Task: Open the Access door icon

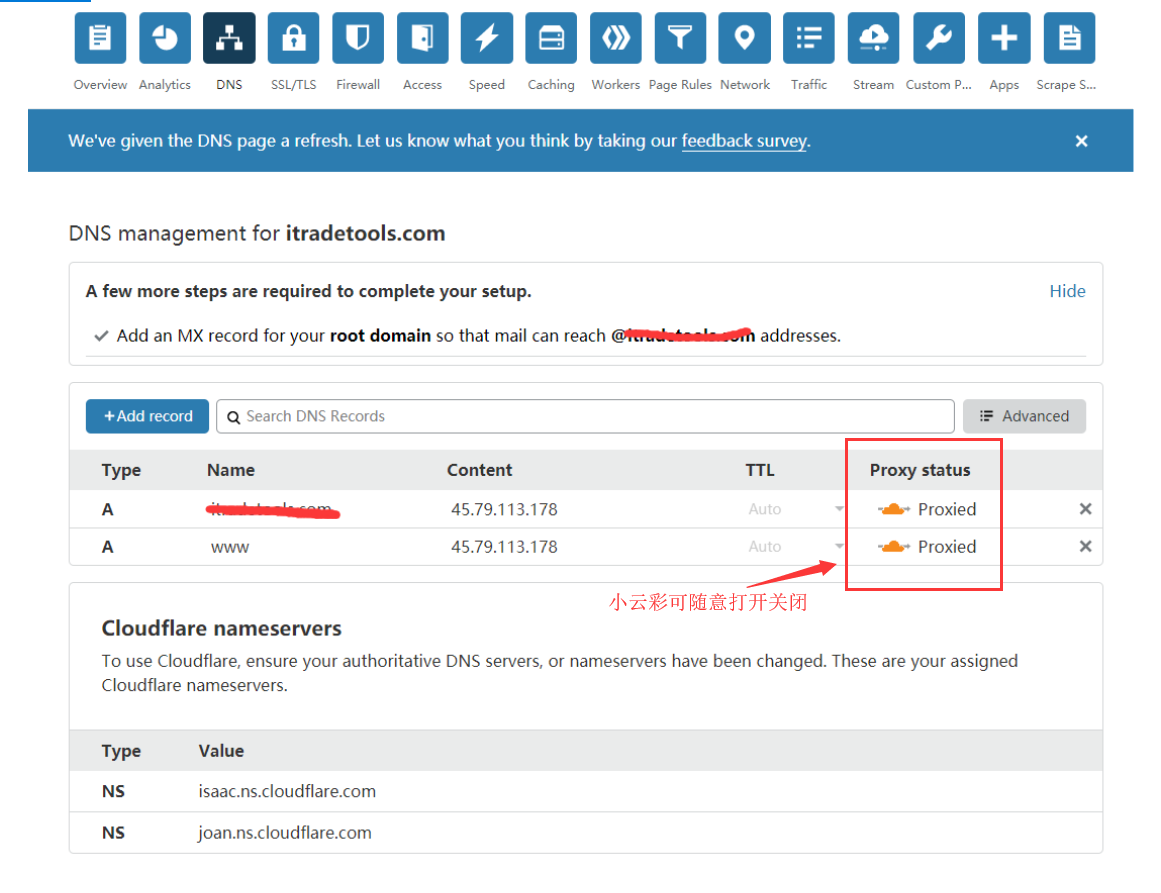Action: (x=422, y=38)
